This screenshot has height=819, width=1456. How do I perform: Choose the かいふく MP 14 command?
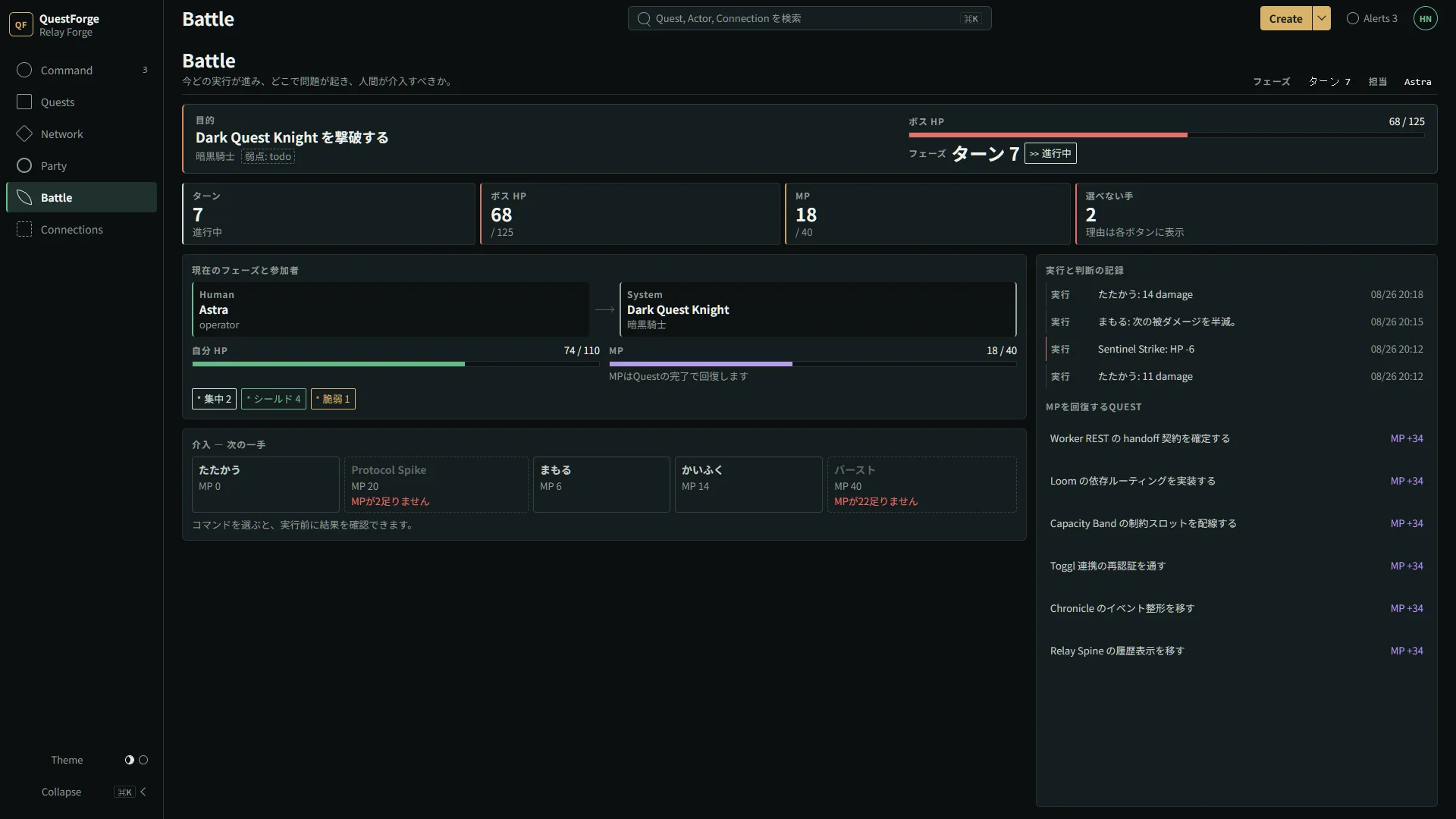(748, 484)
